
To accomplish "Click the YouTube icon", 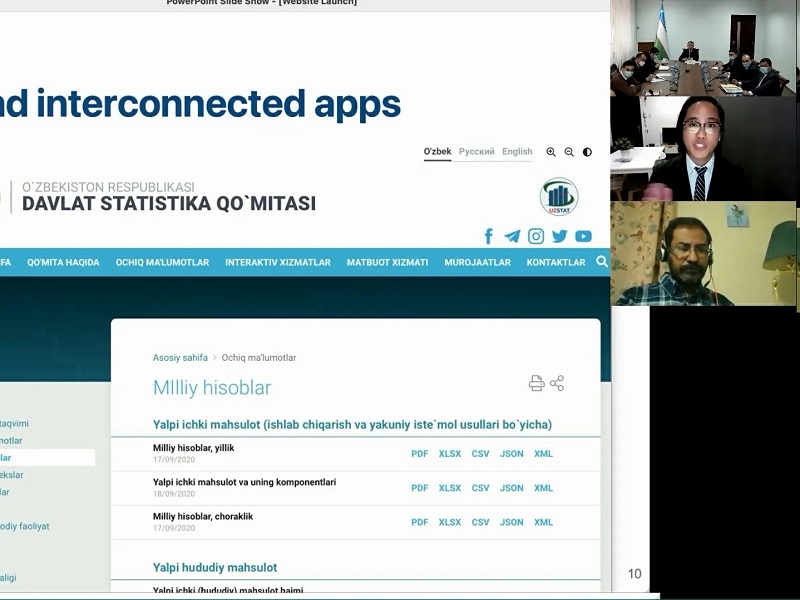I will pos(583,236).
